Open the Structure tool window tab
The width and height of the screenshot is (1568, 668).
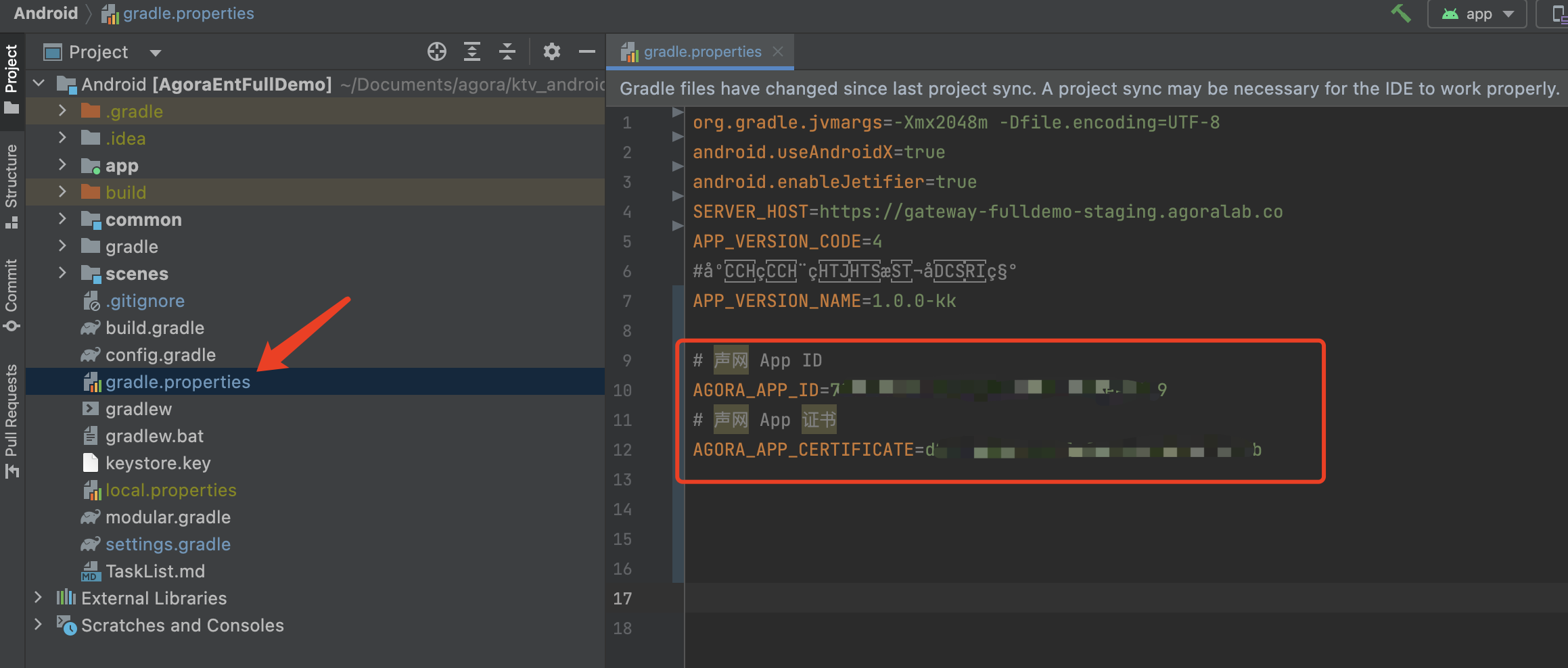(x=11, y=186)
